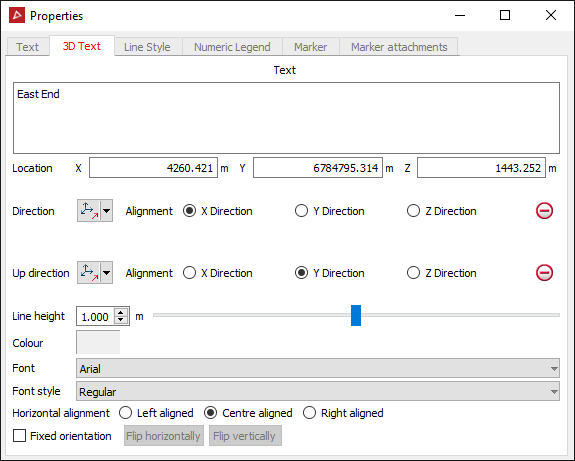The image size is (575, 461).
Task: Enable the Fixed orientation checkbox
Action: click(19, 436)
